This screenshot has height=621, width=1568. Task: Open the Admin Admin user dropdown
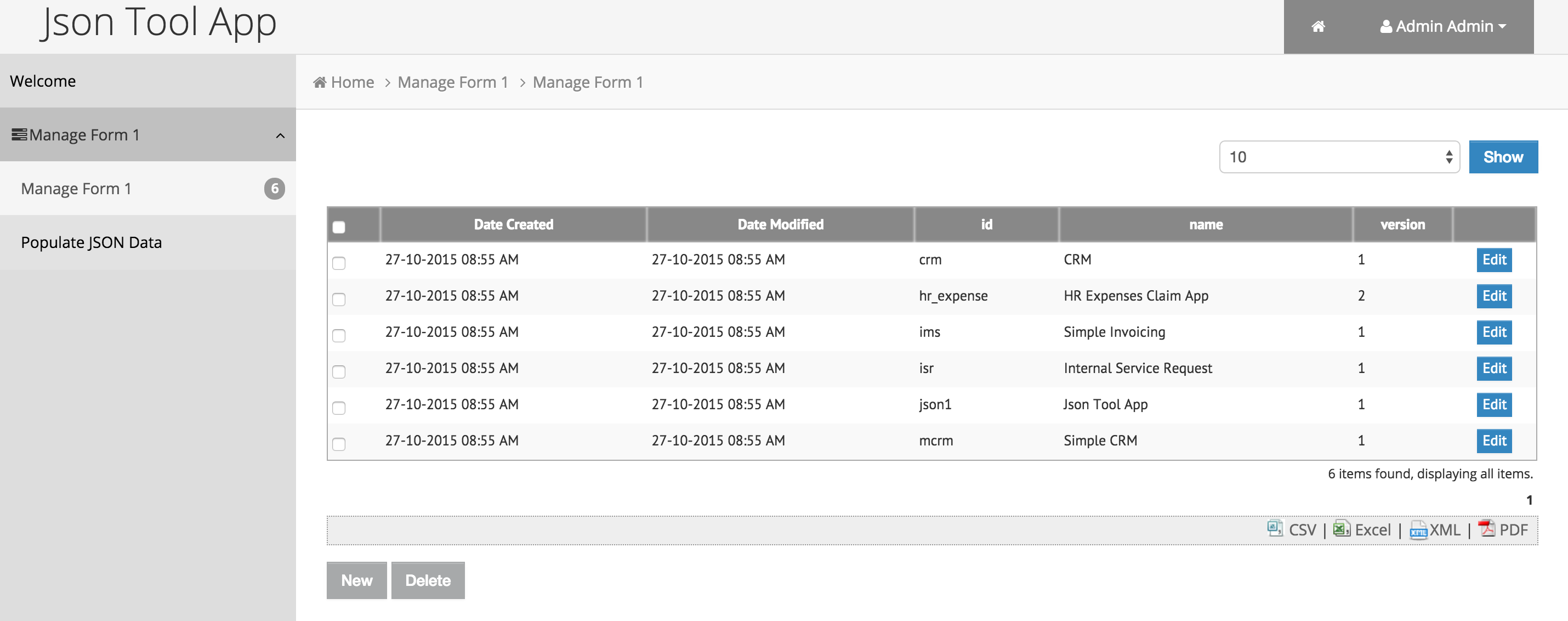click(x=1442, y=26)
